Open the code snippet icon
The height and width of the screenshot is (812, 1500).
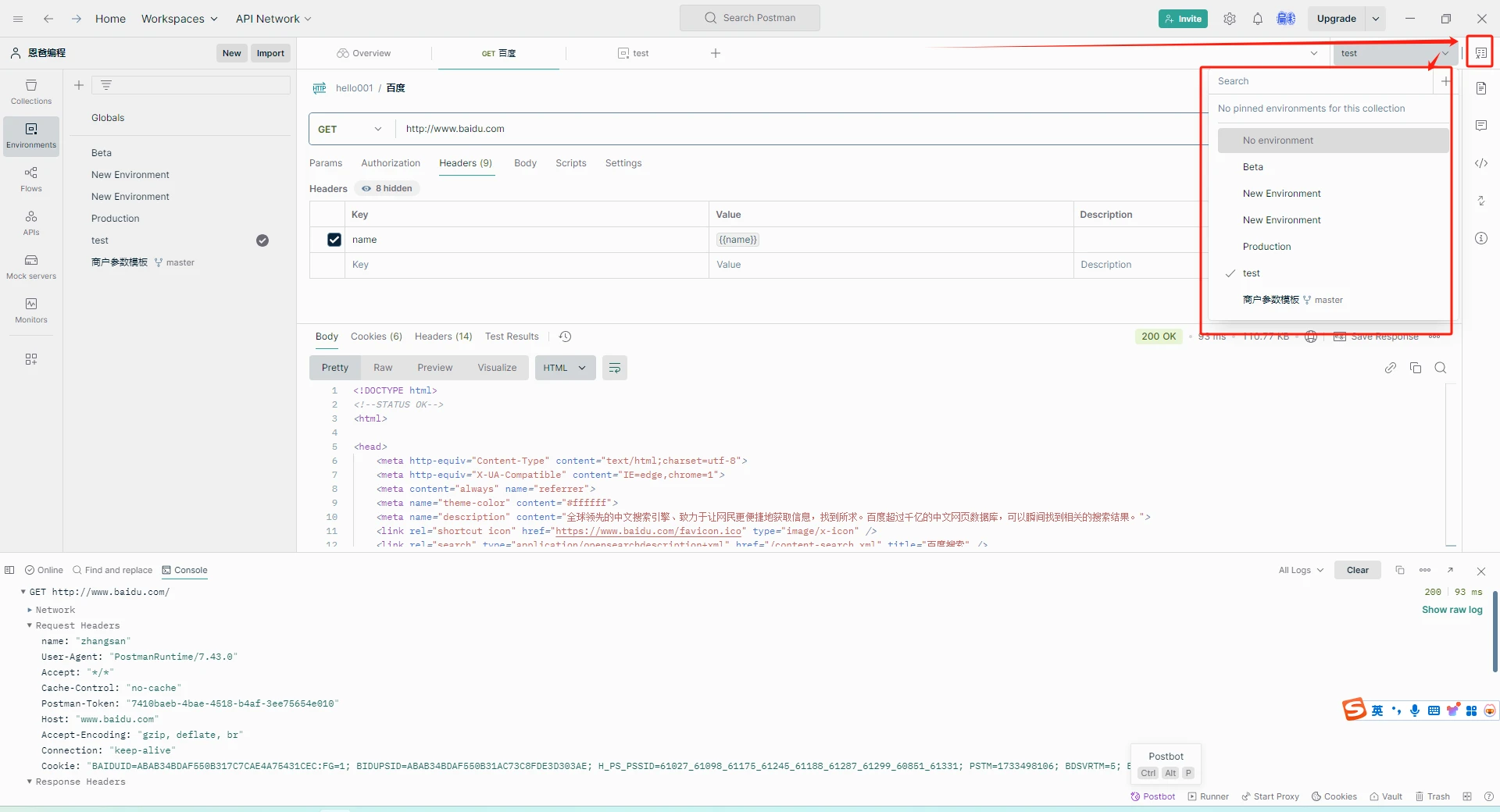click(x=1481, y=163)
